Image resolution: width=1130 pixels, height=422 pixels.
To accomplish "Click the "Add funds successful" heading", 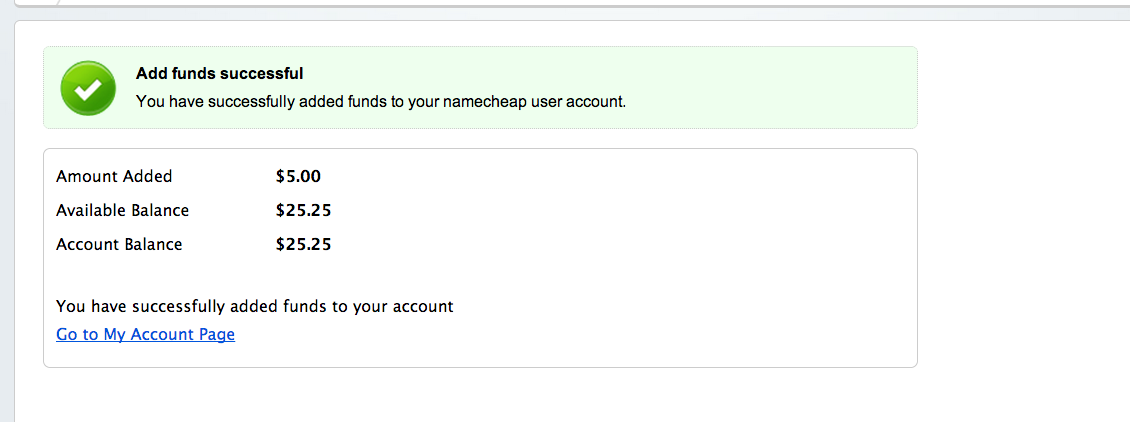I will tap(219, 73).
